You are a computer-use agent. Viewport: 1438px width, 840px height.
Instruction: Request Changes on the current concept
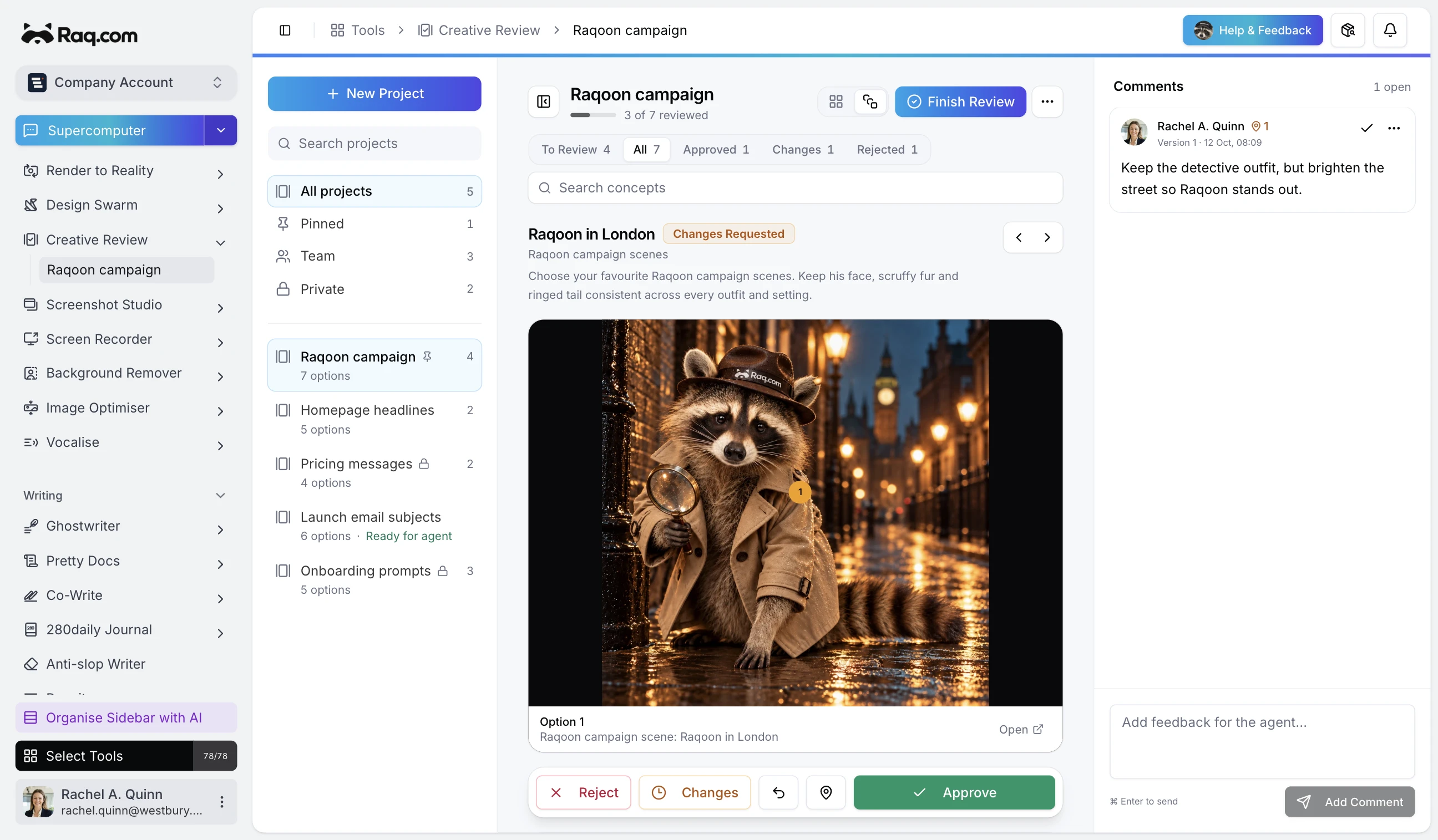pos(695,792)
